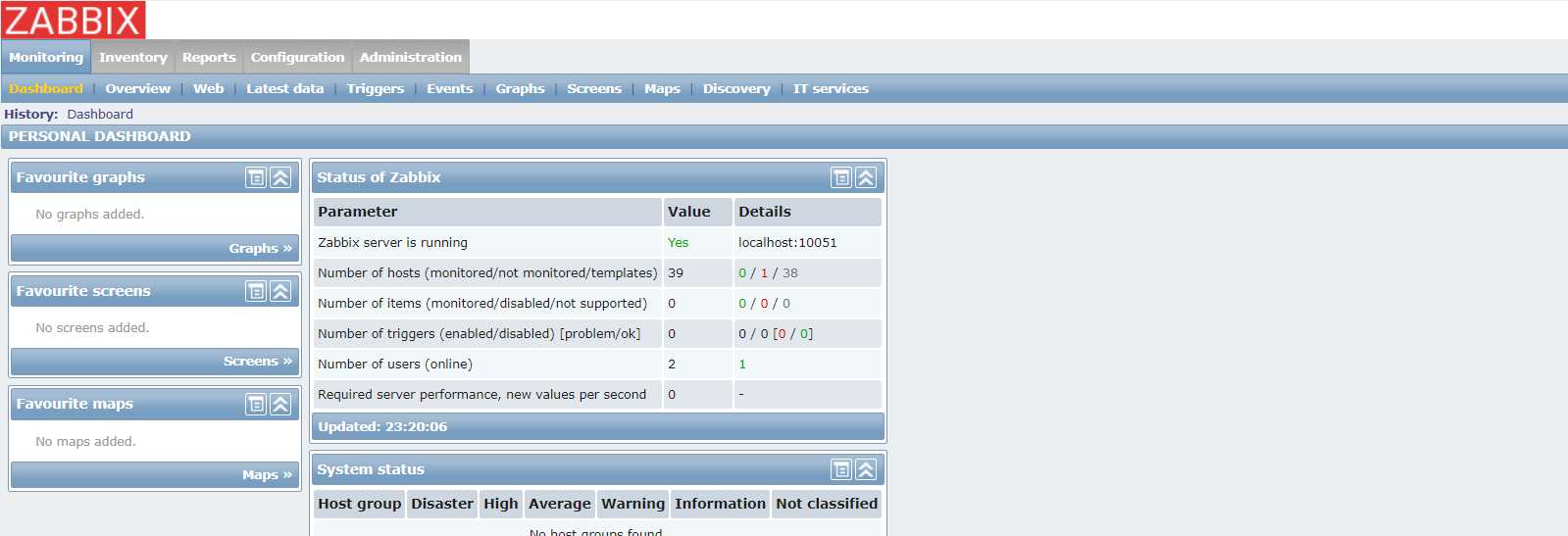Open the Reports tab
Screen dimensions: 1568x536
(209, 57)
